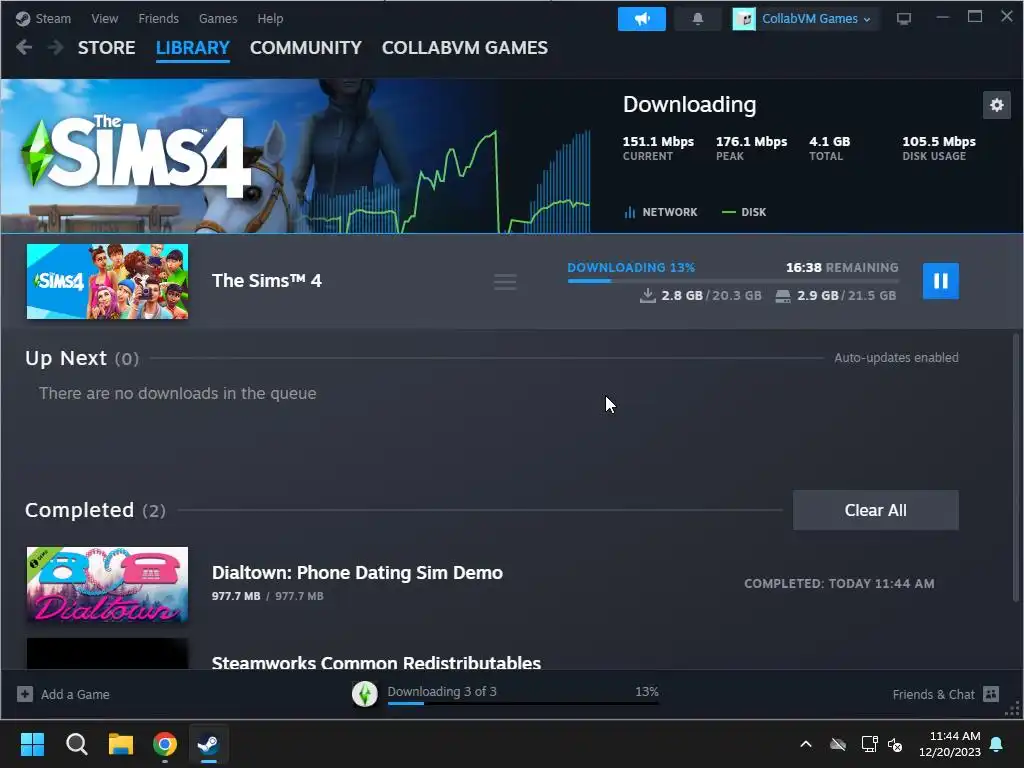Open the Help menu
Viewport: 1024px width, 768px height.
point(270,18)
